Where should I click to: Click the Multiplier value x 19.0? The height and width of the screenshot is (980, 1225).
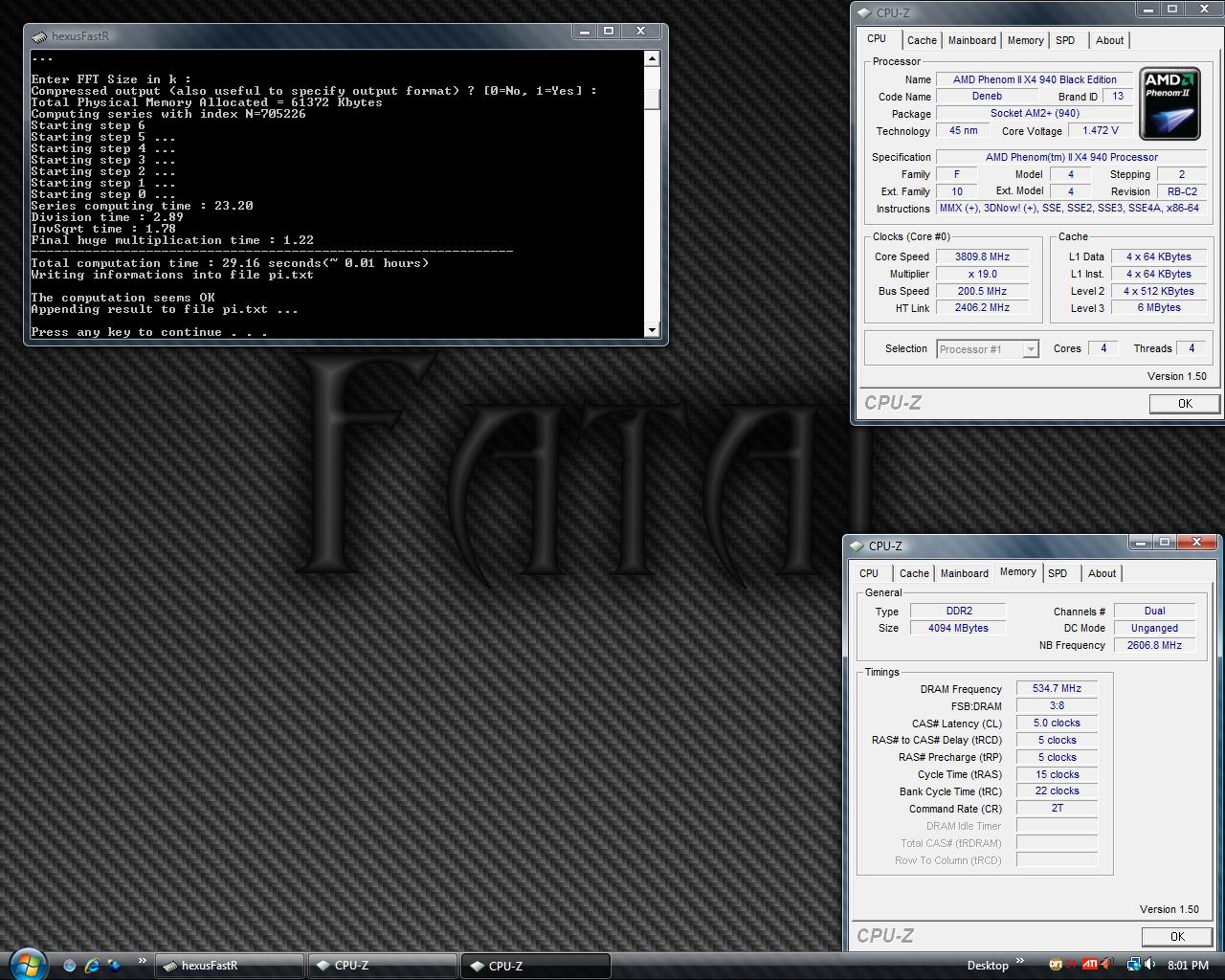tap(982, 274)
